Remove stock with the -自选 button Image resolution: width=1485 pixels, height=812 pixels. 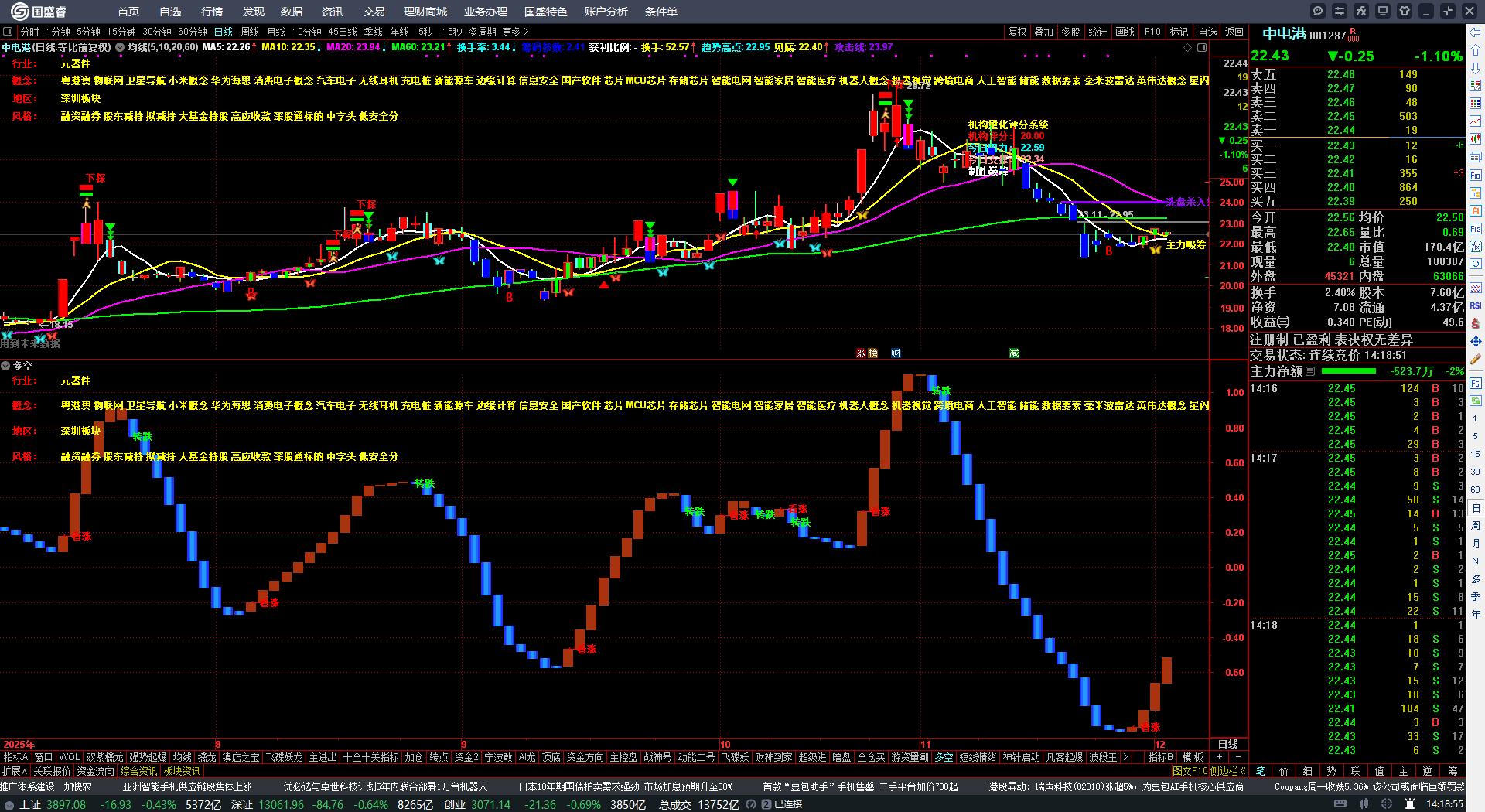1206,32
